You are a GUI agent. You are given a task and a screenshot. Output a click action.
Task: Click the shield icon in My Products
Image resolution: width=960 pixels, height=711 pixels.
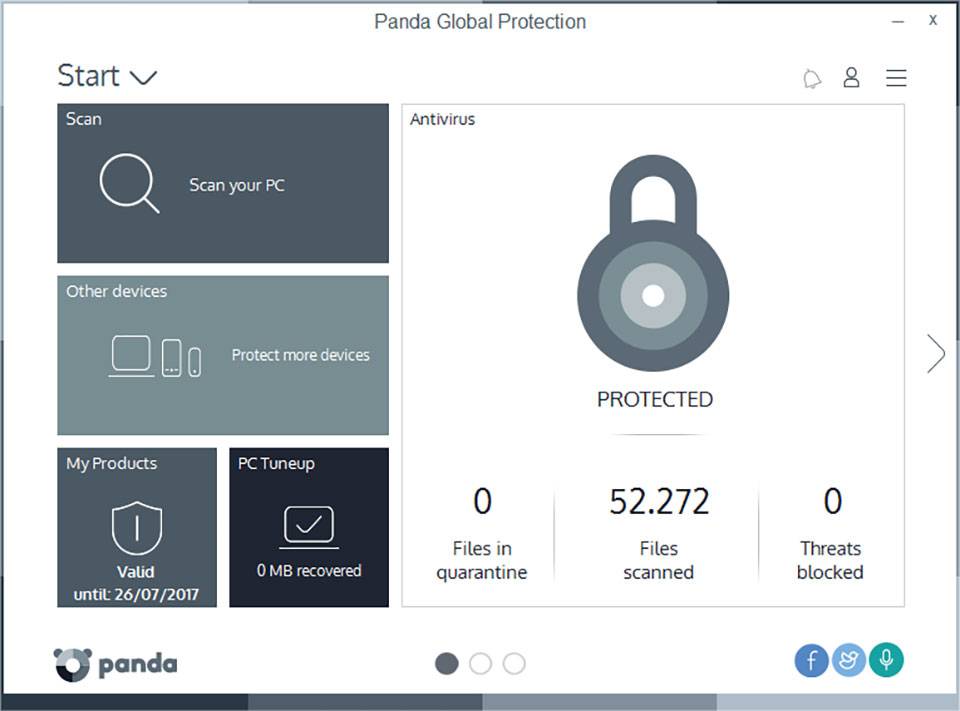click(x=137, y=528)
